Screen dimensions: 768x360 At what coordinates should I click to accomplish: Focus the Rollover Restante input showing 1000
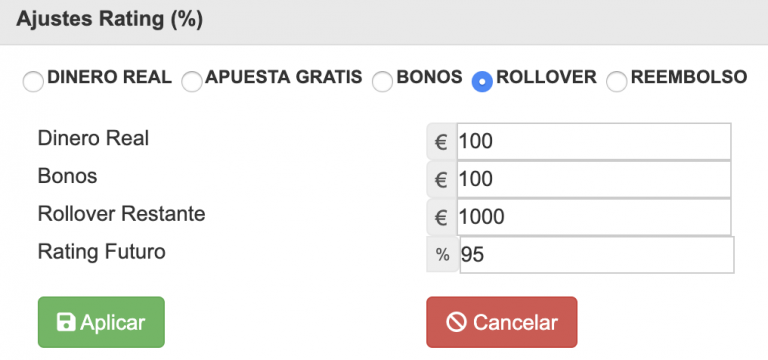[x=594, y=217]
